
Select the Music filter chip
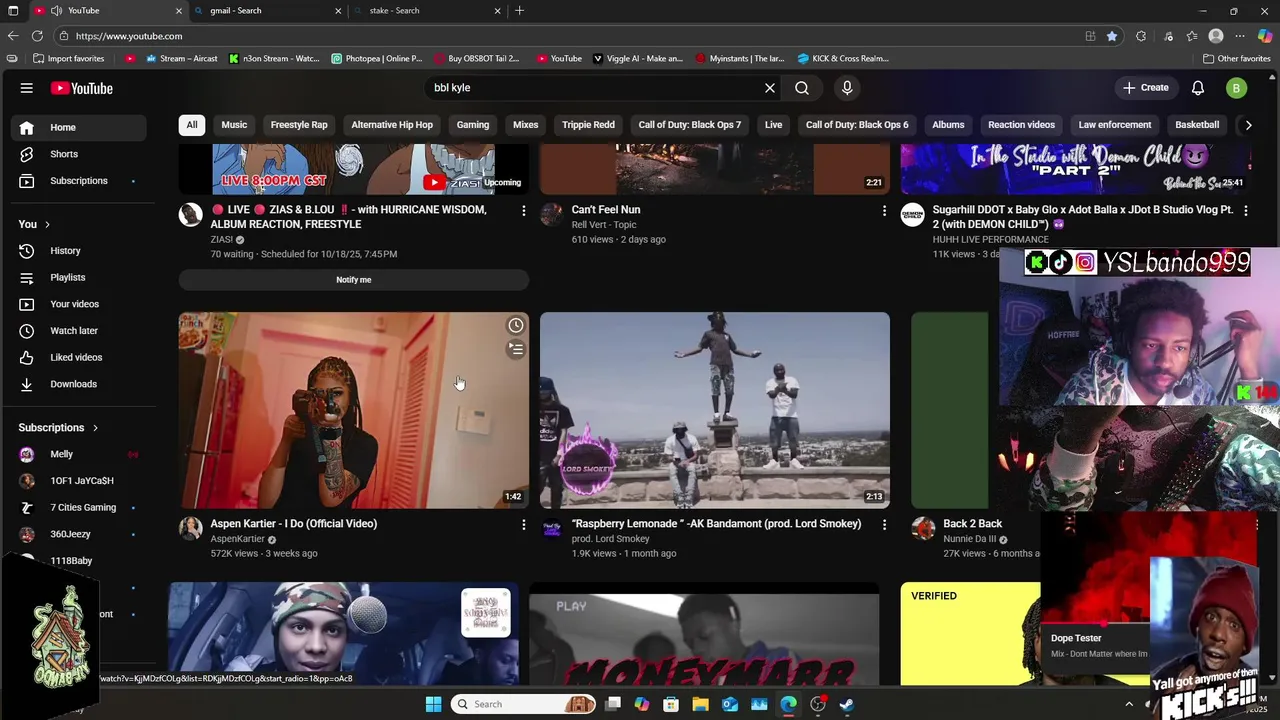234,125
